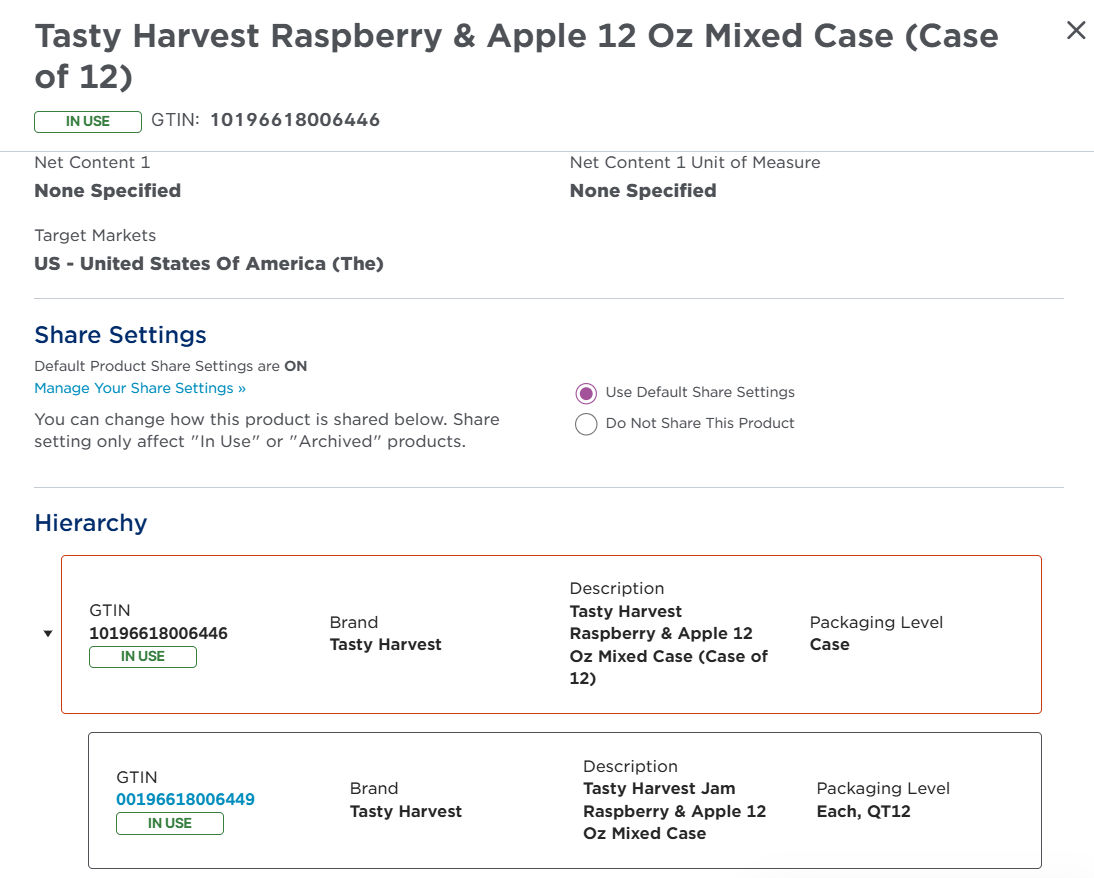Select the Each QT12 hierarchy card
Image resolution: width=1094 pixels, height=878 pixels.
[x=564, y=801]
